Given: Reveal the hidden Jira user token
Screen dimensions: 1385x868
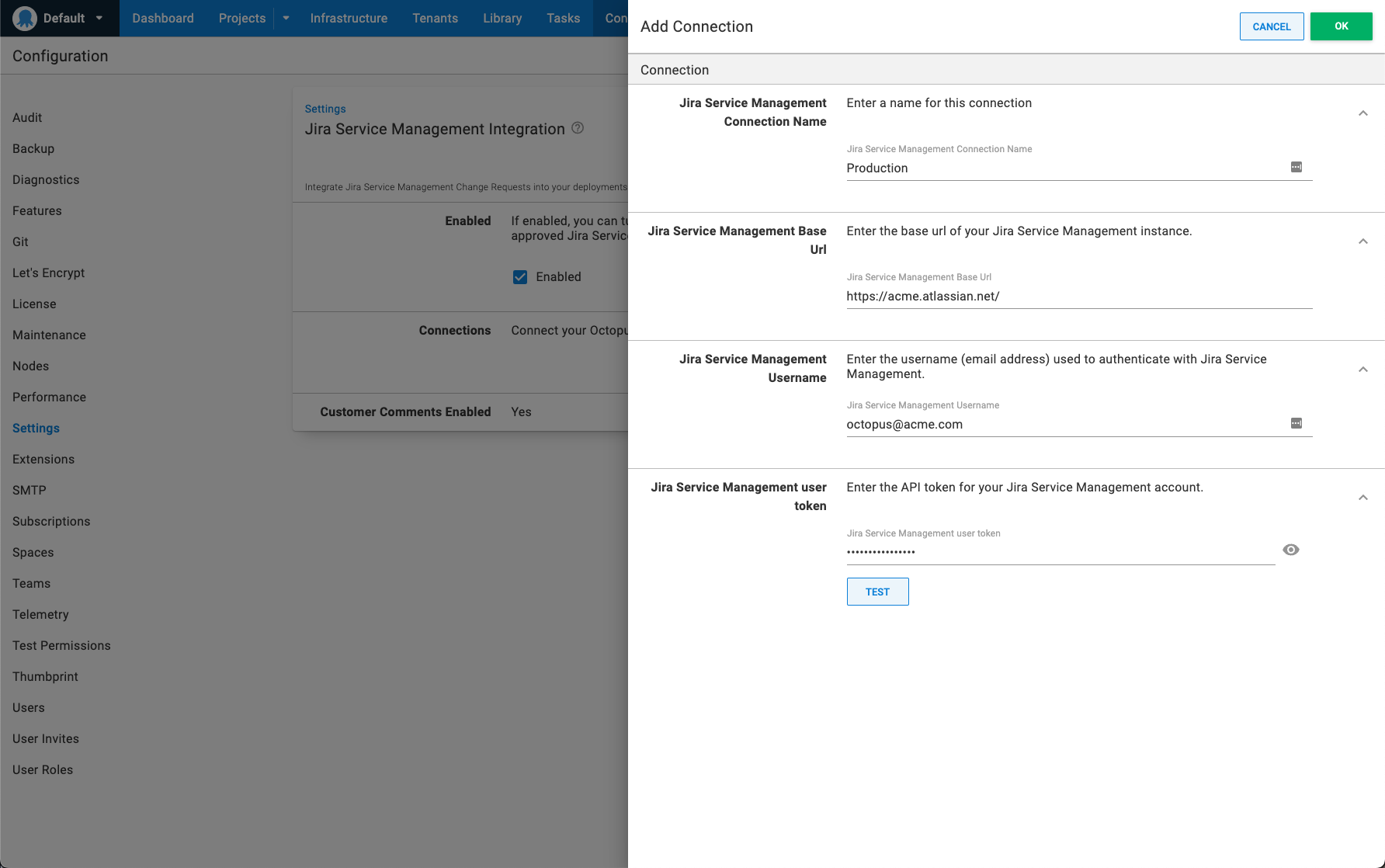Looking at the screenshot, I should (1291, 550).
